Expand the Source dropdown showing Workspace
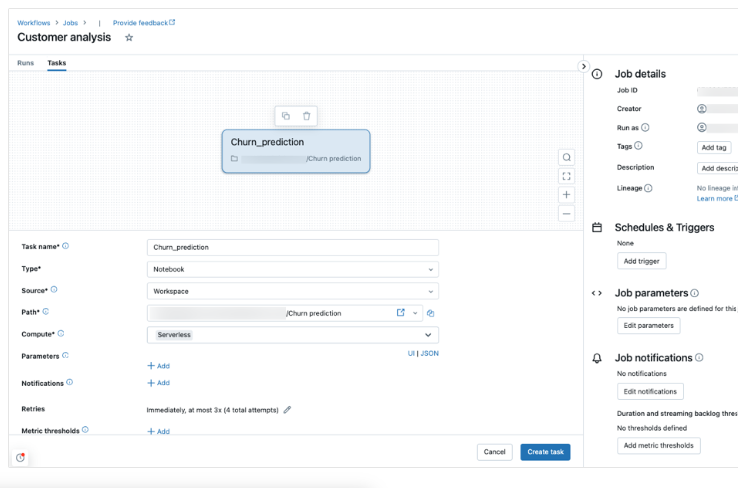The width and height of the screenshot is (738, 488). point(292,291)
